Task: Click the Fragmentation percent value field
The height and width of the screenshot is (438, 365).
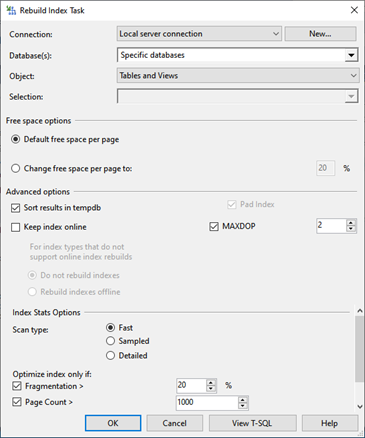Action: tap(191, 385)
